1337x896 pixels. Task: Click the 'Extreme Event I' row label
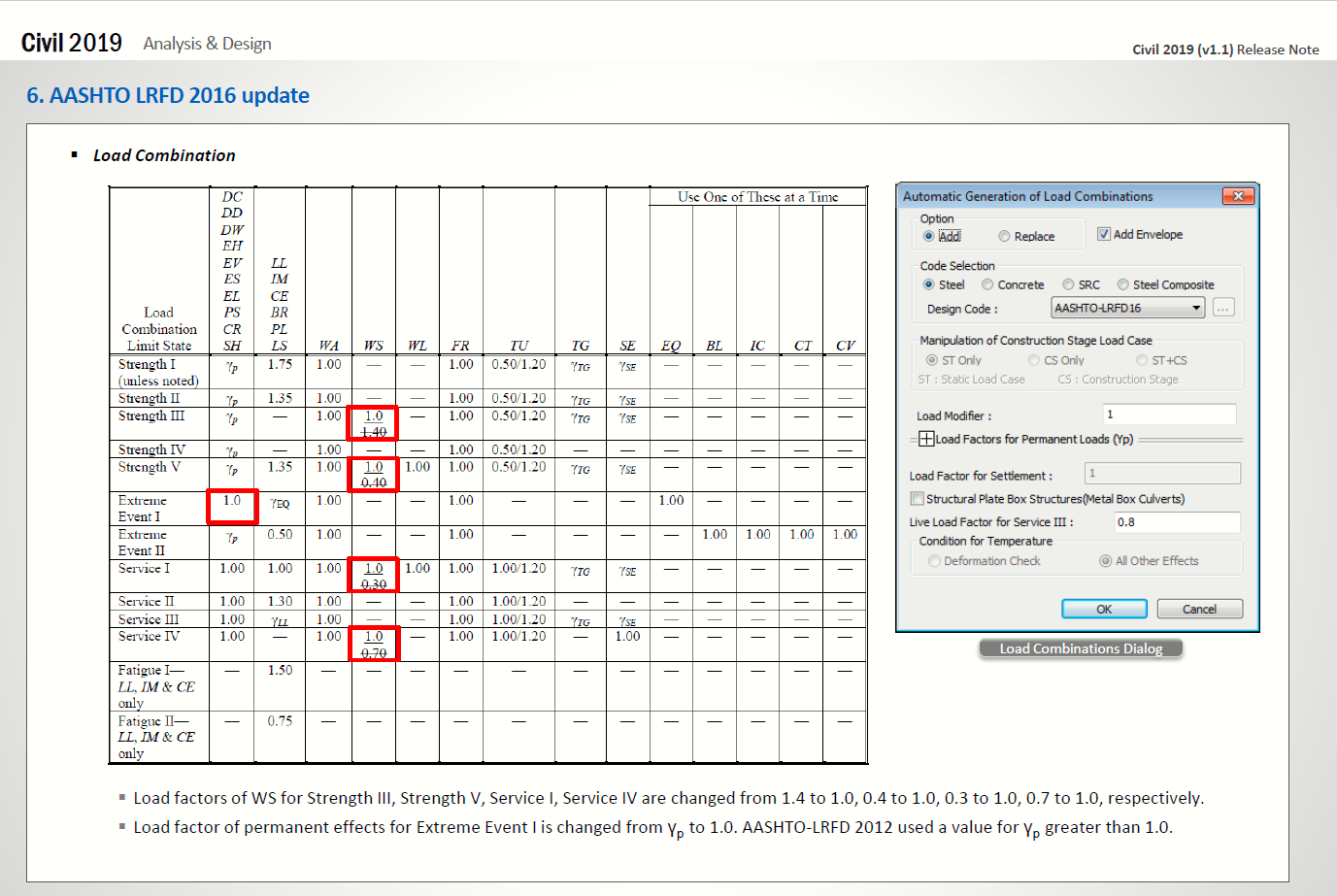pyautogui.click(x=143, y=509)
